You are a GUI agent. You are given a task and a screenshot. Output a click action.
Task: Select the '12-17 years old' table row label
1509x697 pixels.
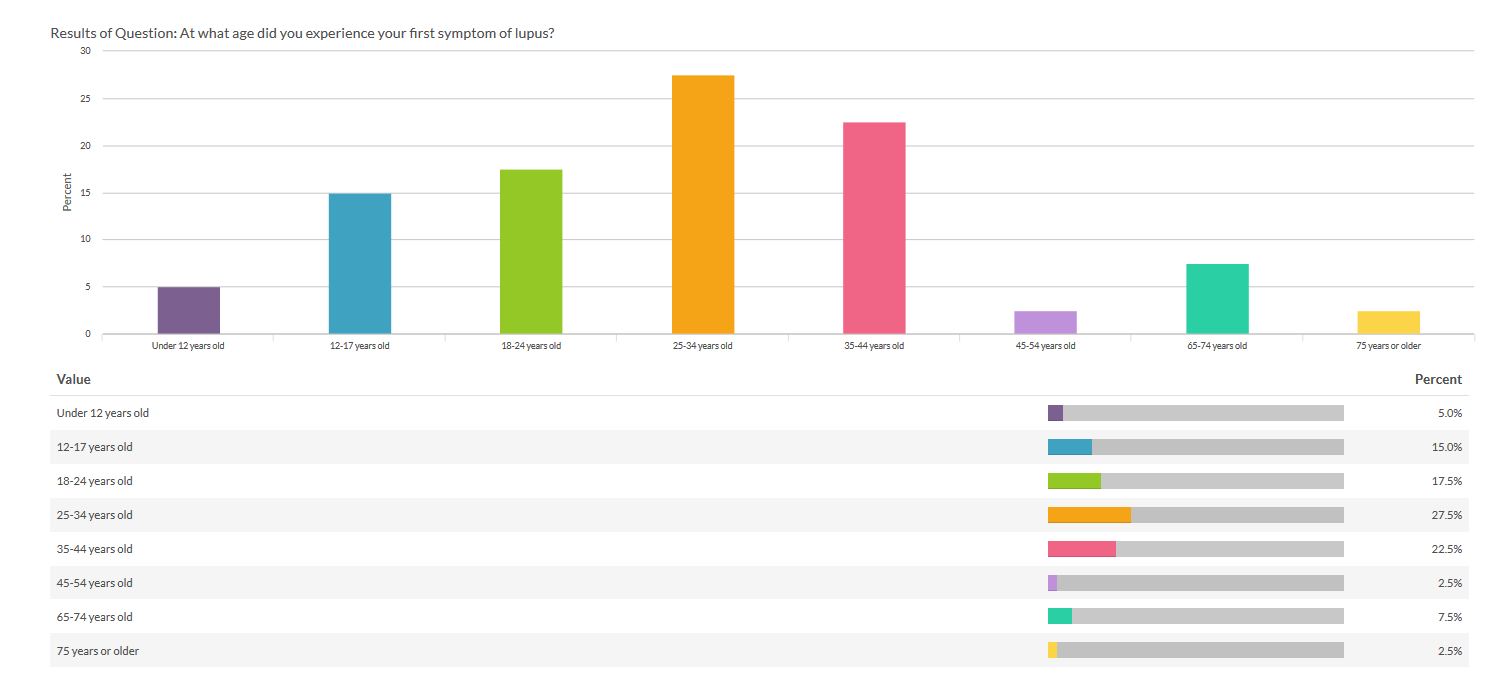pos(95,447)
